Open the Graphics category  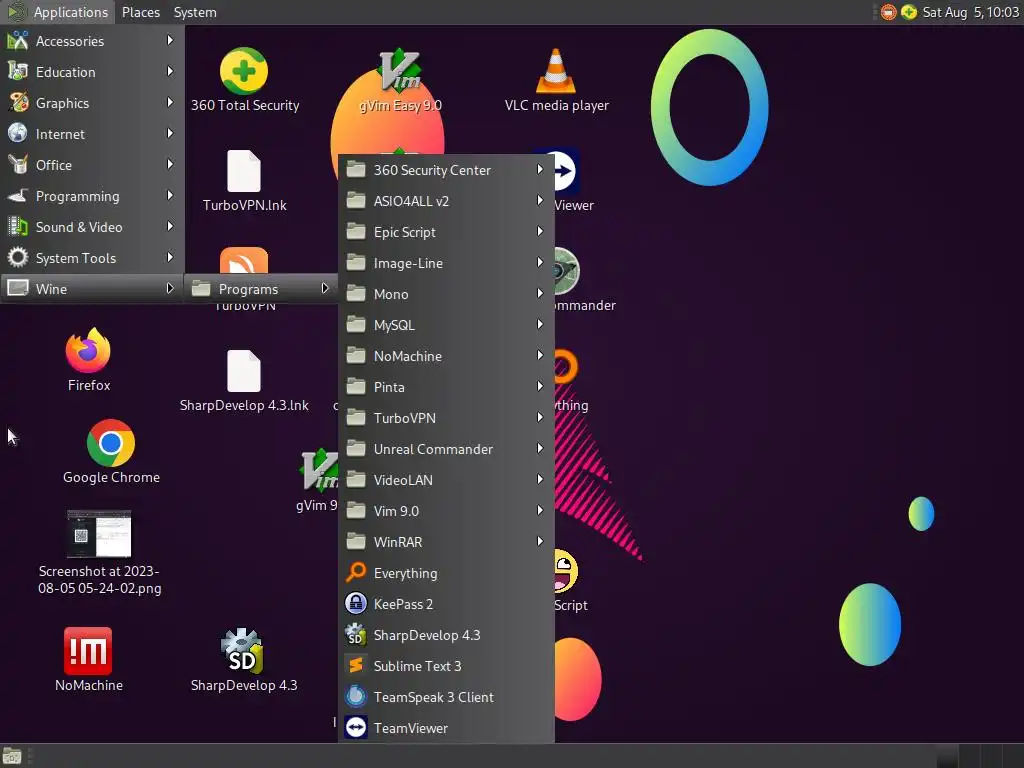click(92, 103)
